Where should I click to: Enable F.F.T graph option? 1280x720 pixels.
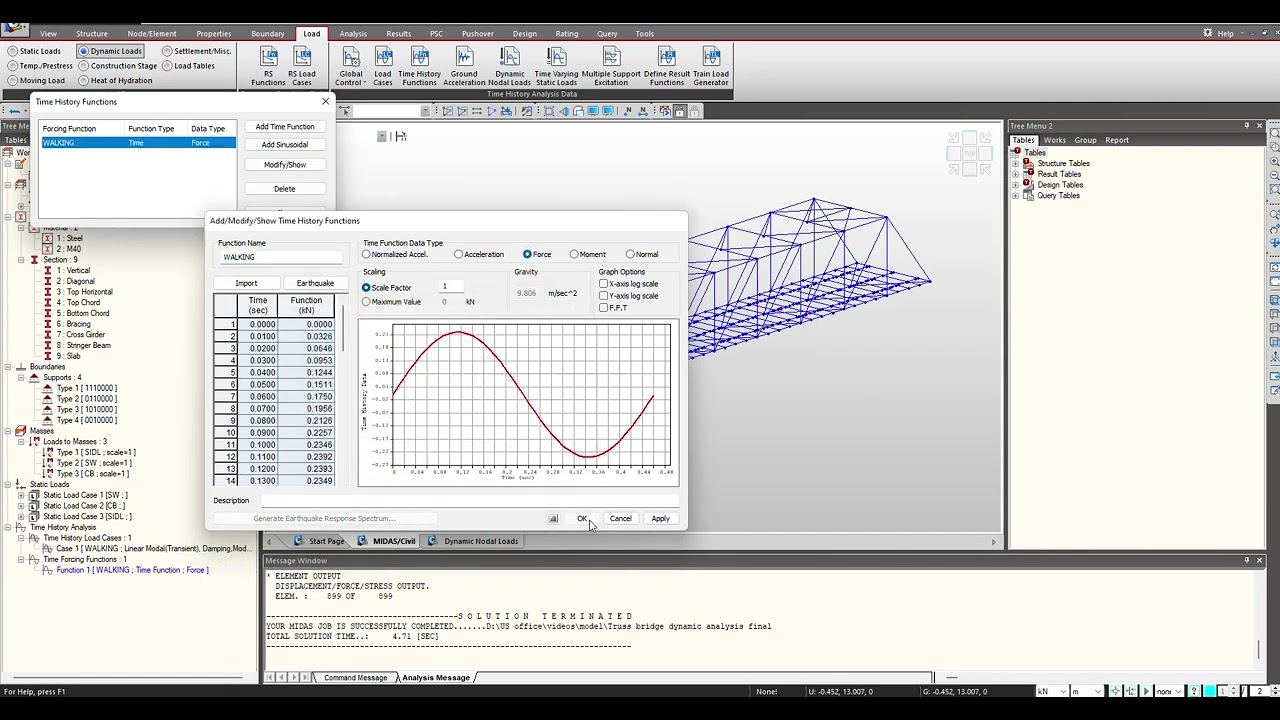pyautogui.click(x=604, y=308)
